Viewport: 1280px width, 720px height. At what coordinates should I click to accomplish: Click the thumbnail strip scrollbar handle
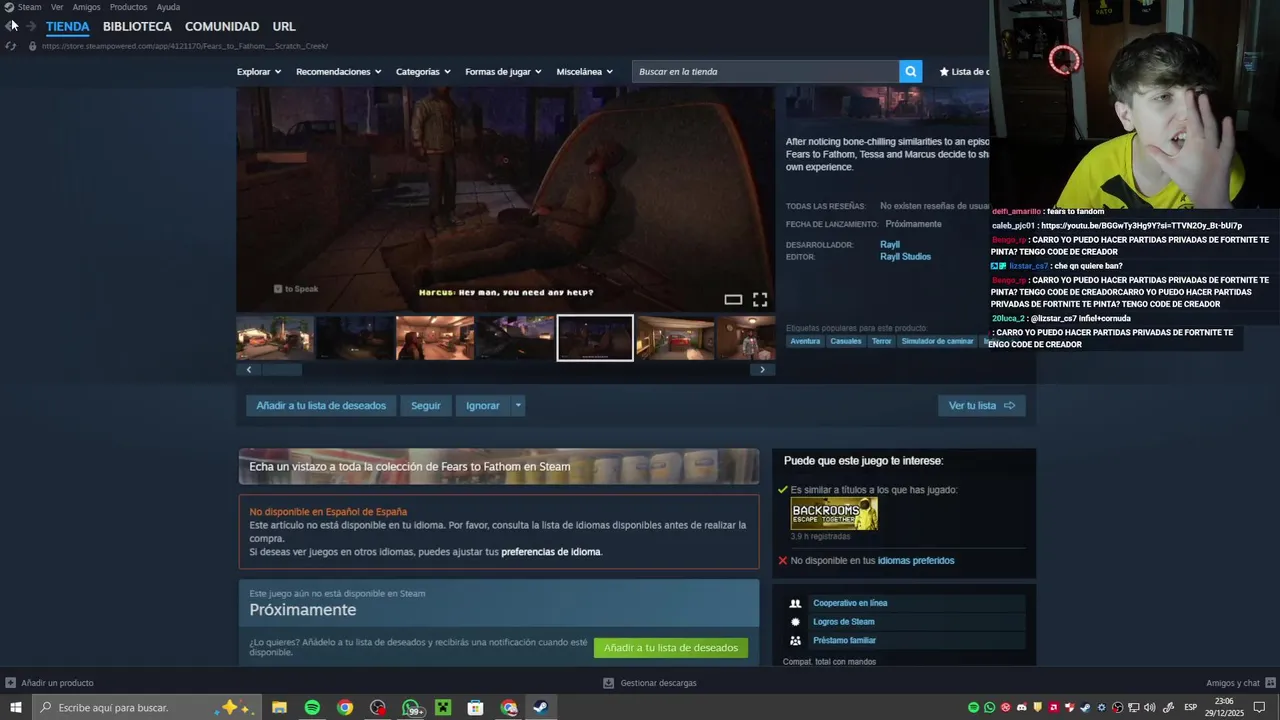[282, 370]
